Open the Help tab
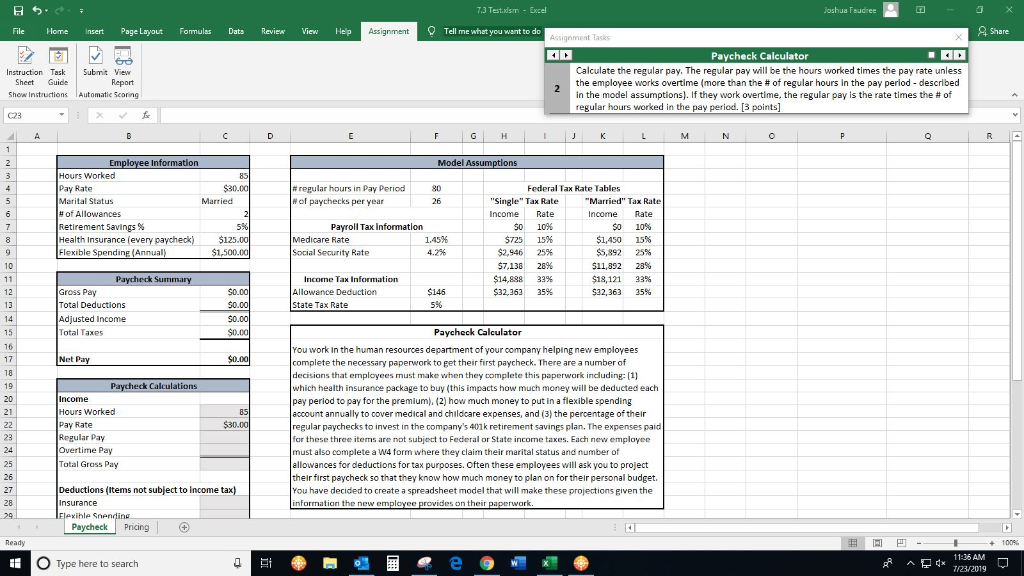 click(x=343, y=31)
